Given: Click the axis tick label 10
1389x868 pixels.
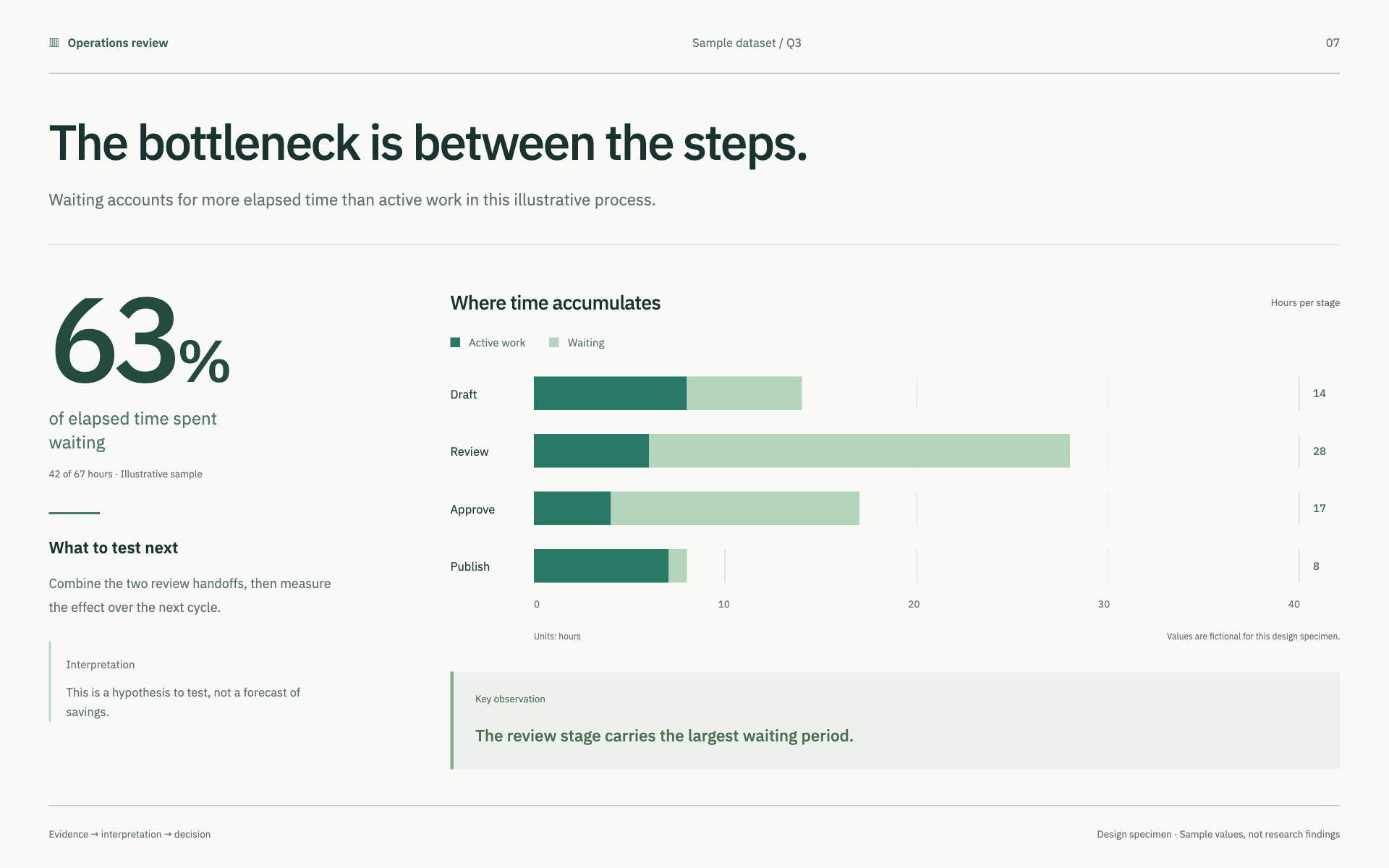Looking at the screenshot, I should tap(724, 604).
